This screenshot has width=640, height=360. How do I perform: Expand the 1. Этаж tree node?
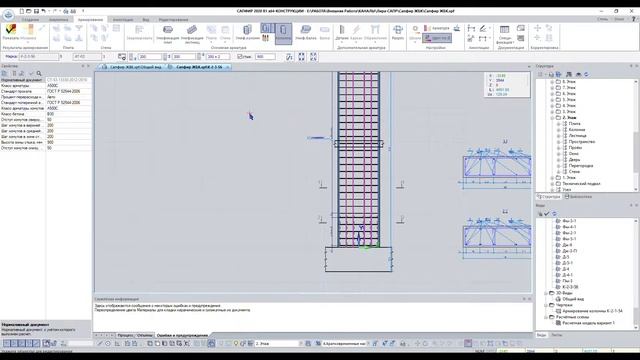tap(552, 178)
